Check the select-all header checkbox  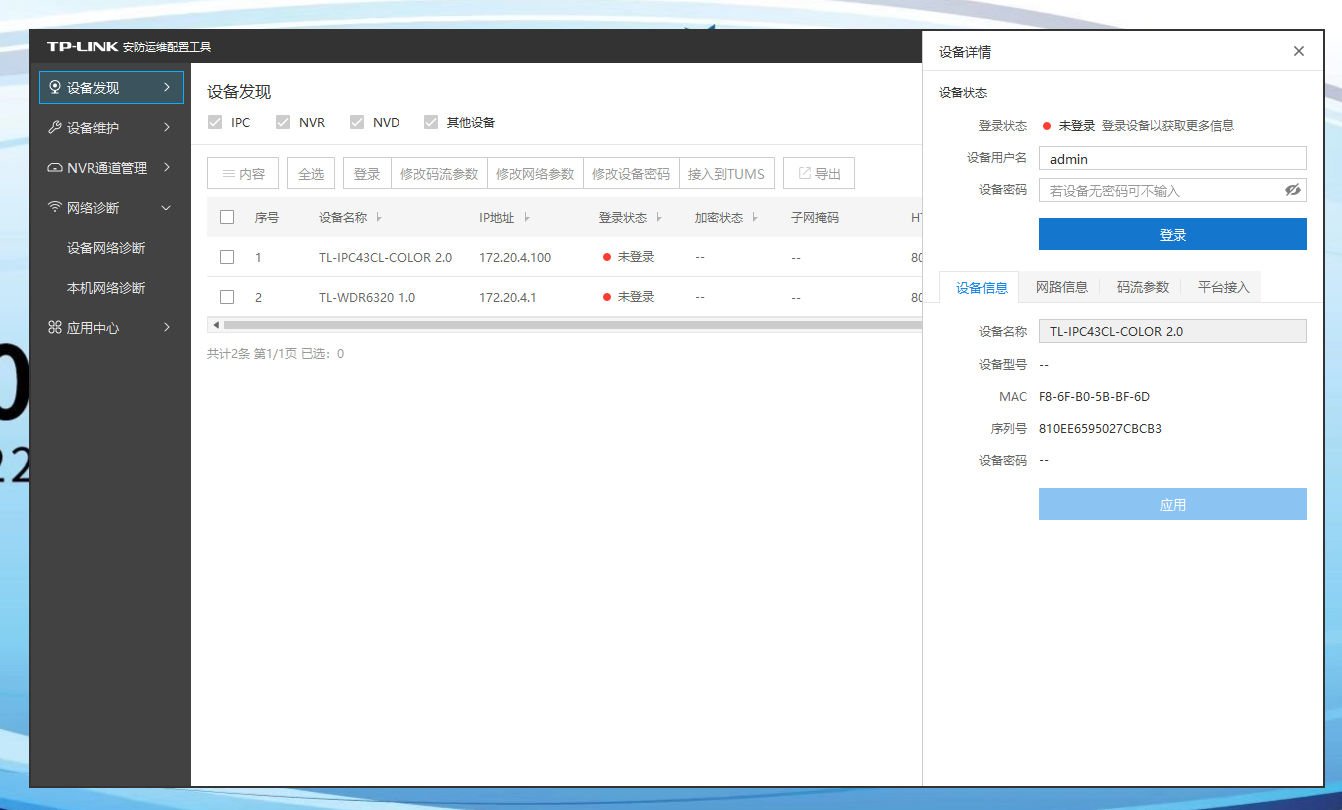tap(227, 217)
